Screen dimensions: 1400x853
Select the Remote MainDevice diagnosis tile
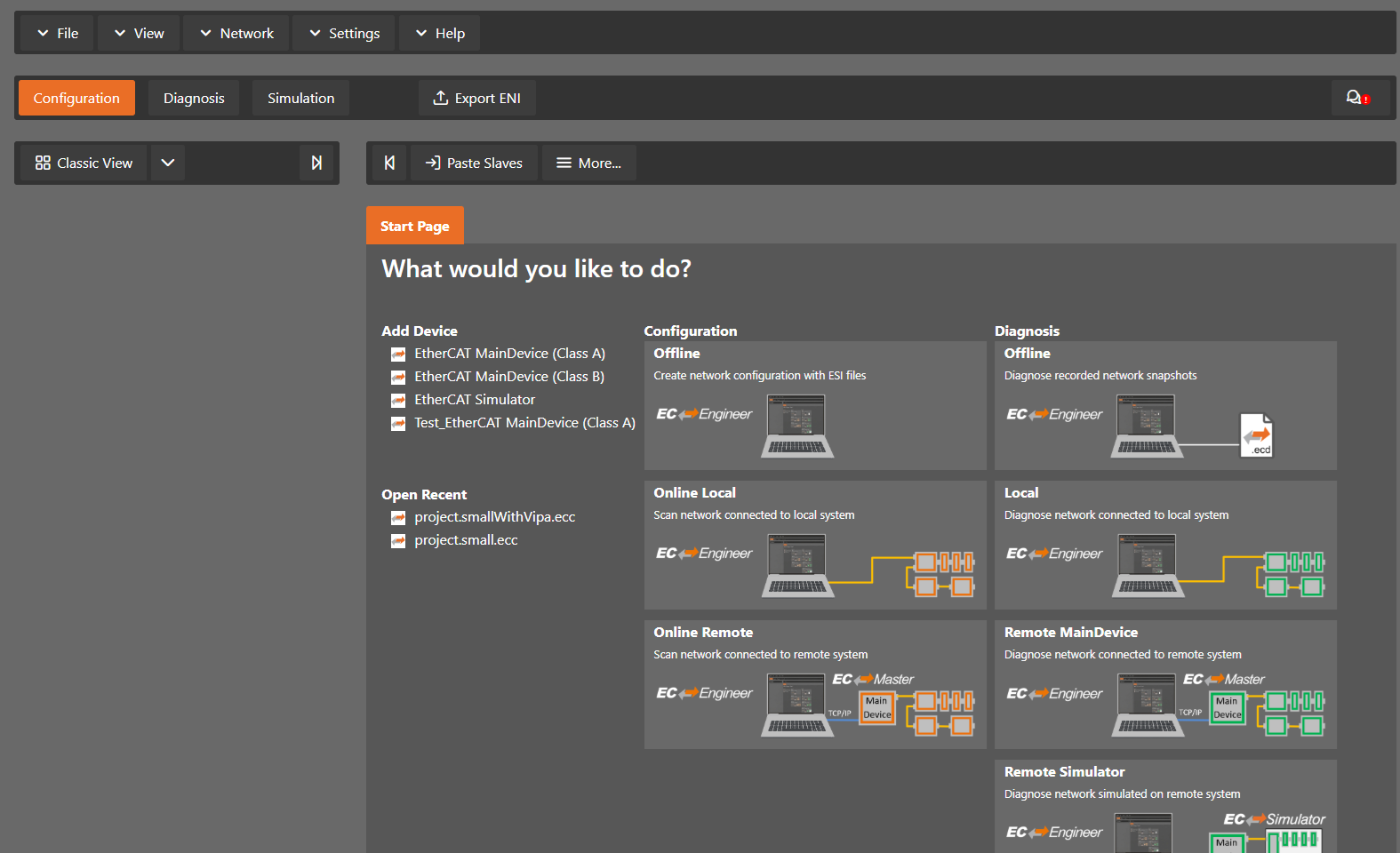(x=1165, y=684)
